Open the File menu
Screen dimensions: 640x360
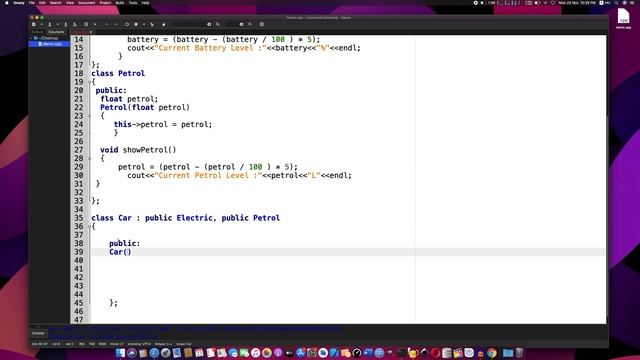tap(31, 2)
